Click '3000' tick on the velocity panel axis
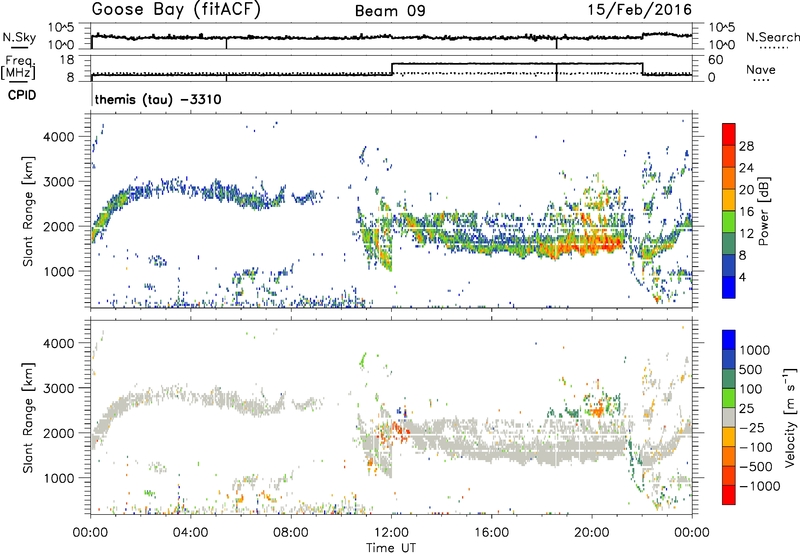 click(x=58, y=388)
